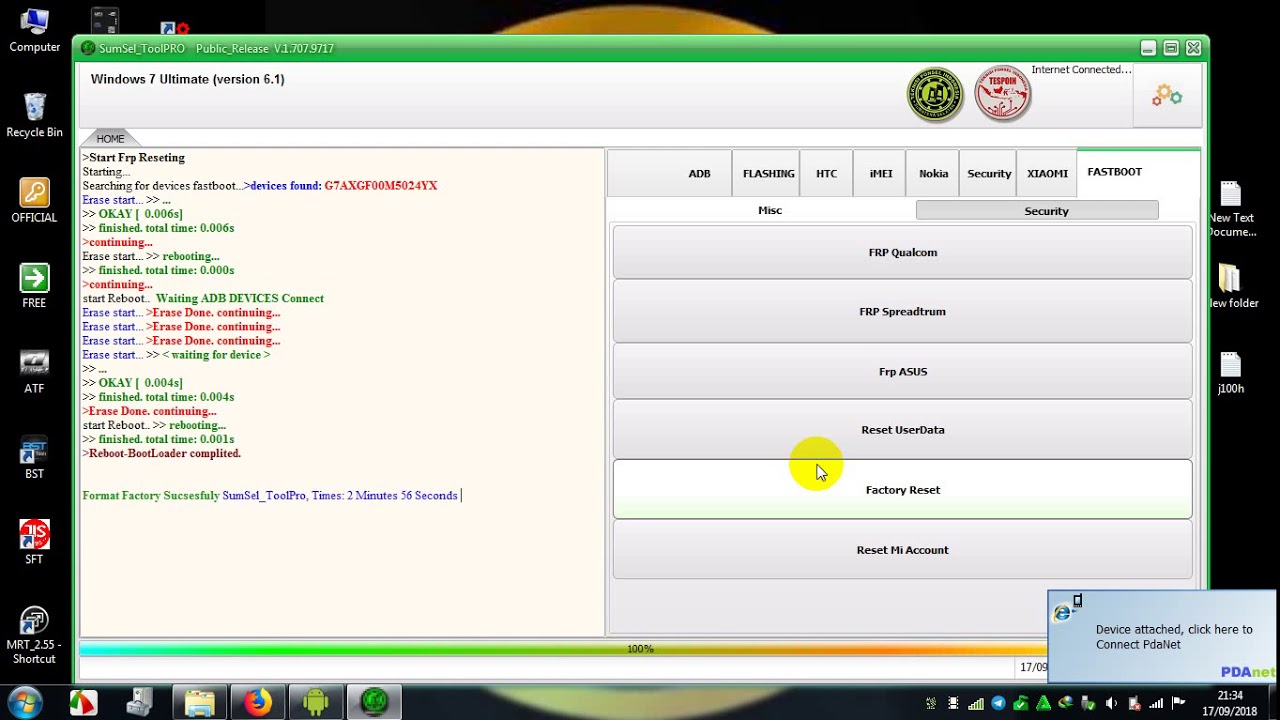1280x720 pixels.
Task: Click the 100% progress bar
Action: click(x=640, y=649)
